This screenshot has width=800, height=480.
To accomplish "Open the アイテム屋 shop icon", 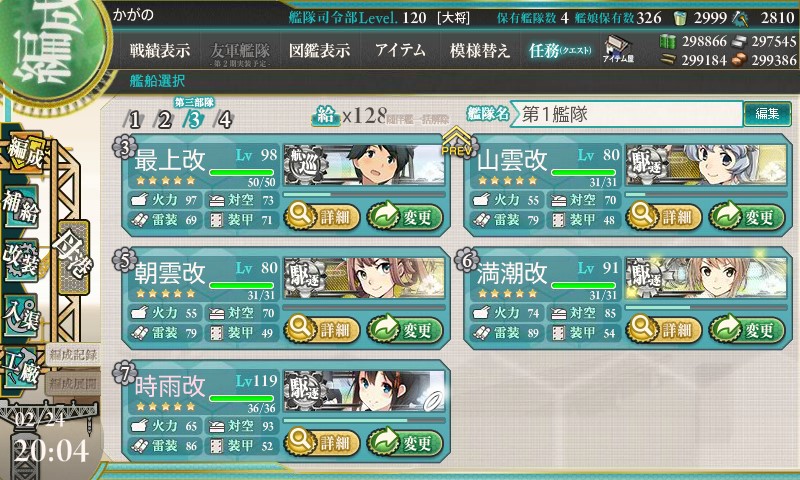I will [617, 50].
